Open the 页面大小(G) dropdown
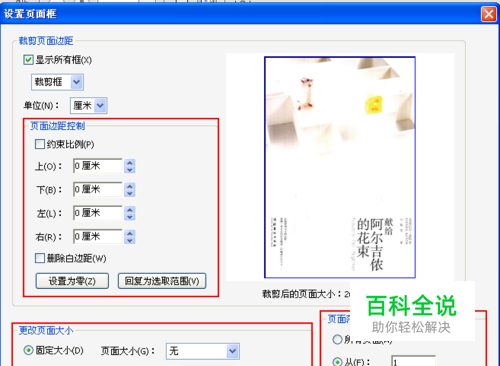The height and width of the screenshot is (366, 500). pos(203,351)
